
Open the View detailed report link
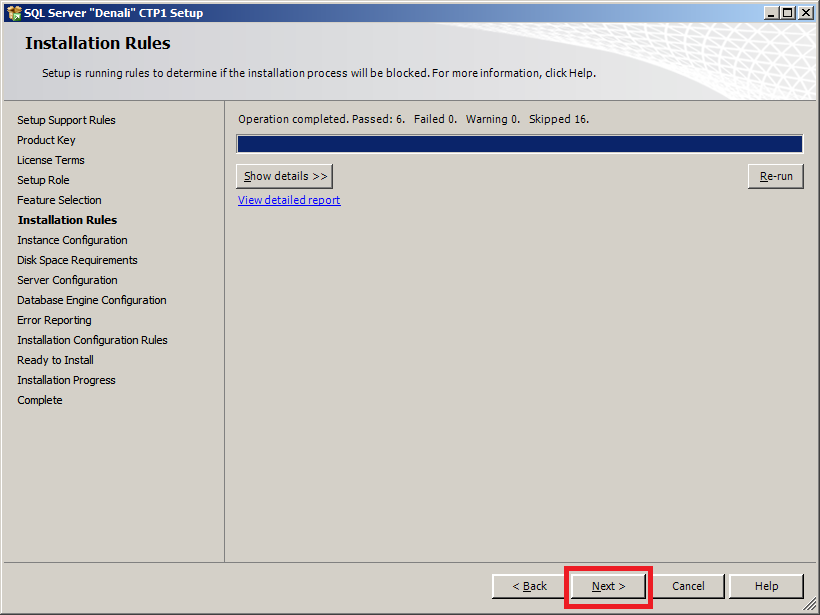[x=289, y=200]
